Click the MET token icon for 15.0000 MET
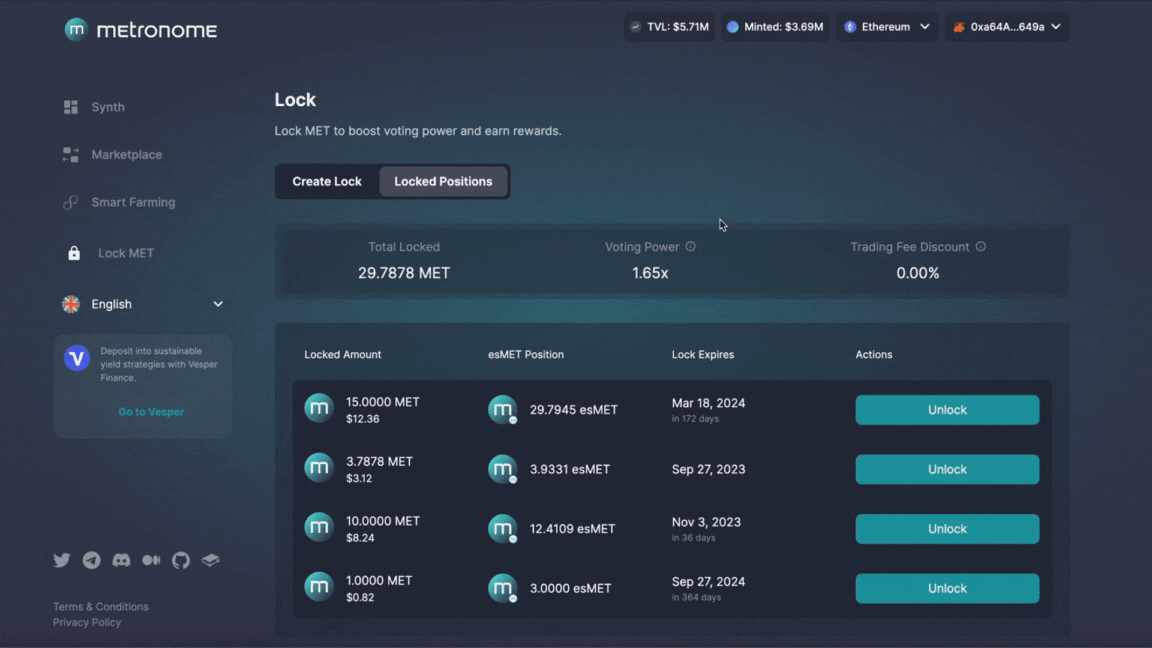The height and width of the screenshot is (648, 1152). coord(319,408)
